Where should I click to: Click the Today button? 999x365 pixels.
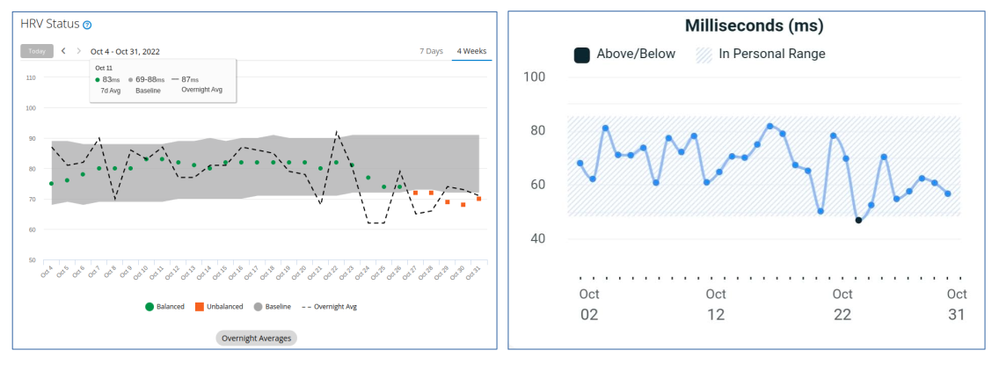click(37, 51)
